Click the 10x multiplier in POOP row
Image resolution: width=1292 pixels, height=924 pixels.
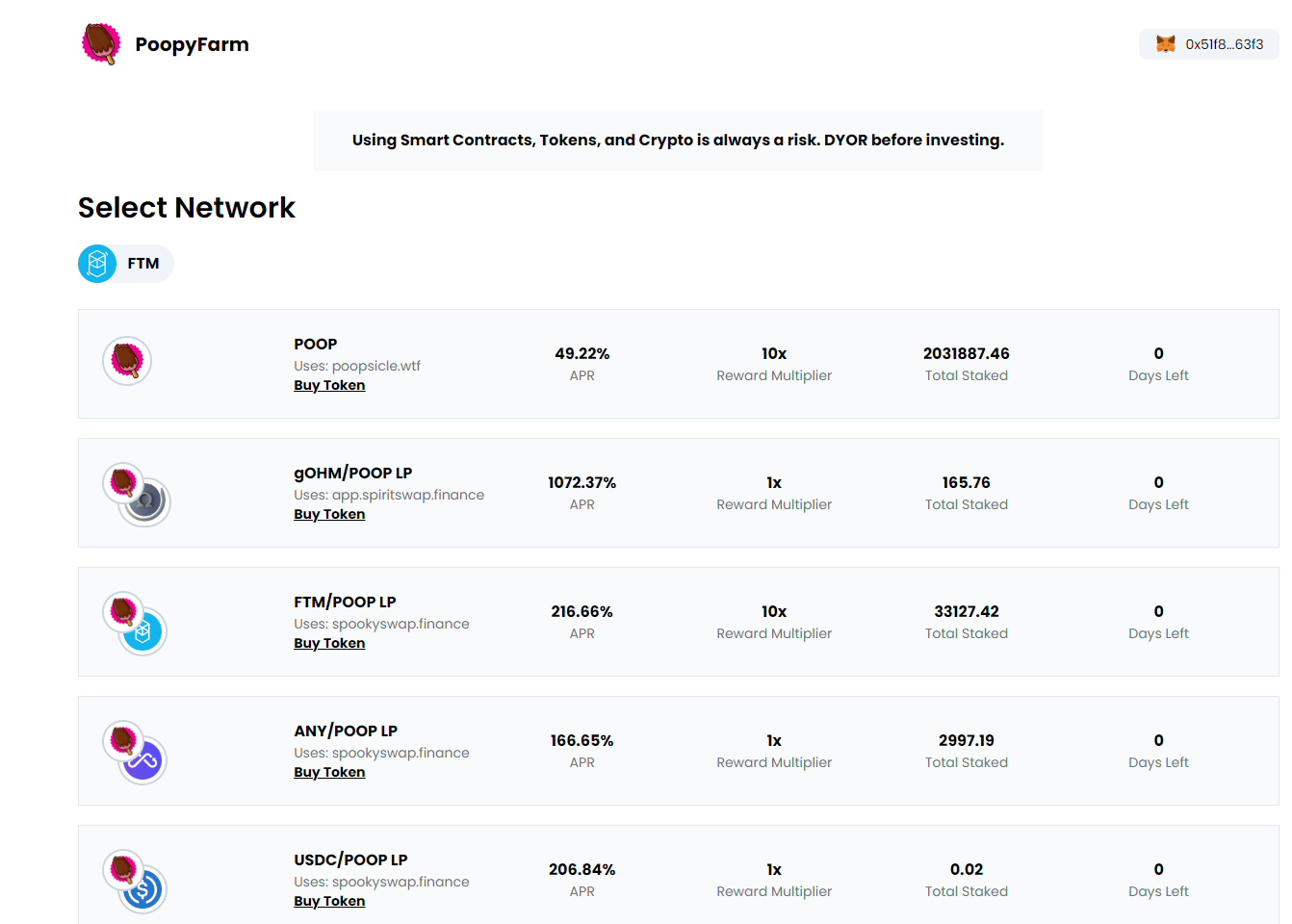774,353
